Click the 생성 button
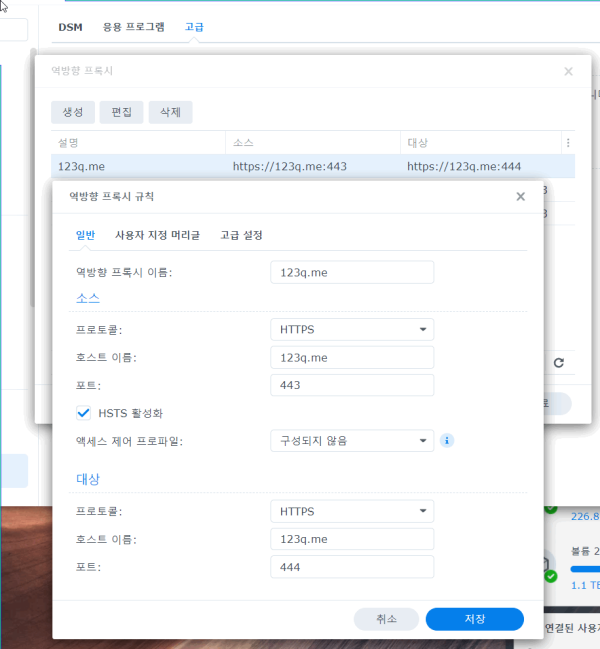This screenshot has width=600, height=649. coord(73,112)
